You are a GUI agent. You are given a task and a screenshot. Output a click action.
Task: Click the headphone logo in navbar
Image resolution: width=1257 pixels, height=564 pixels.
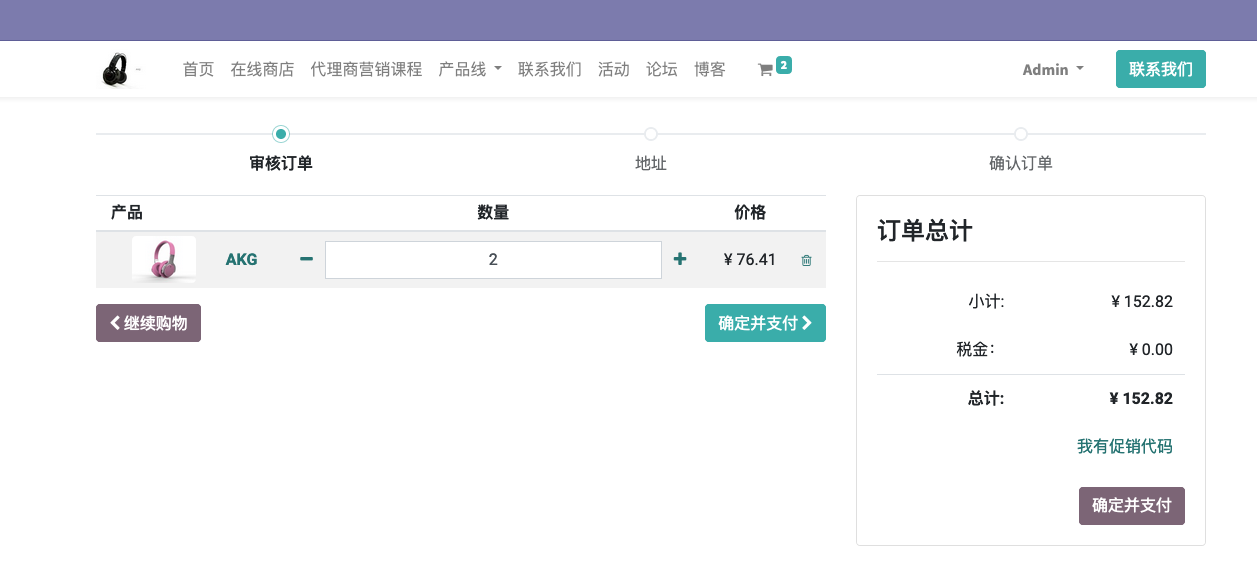click(116, 70)
